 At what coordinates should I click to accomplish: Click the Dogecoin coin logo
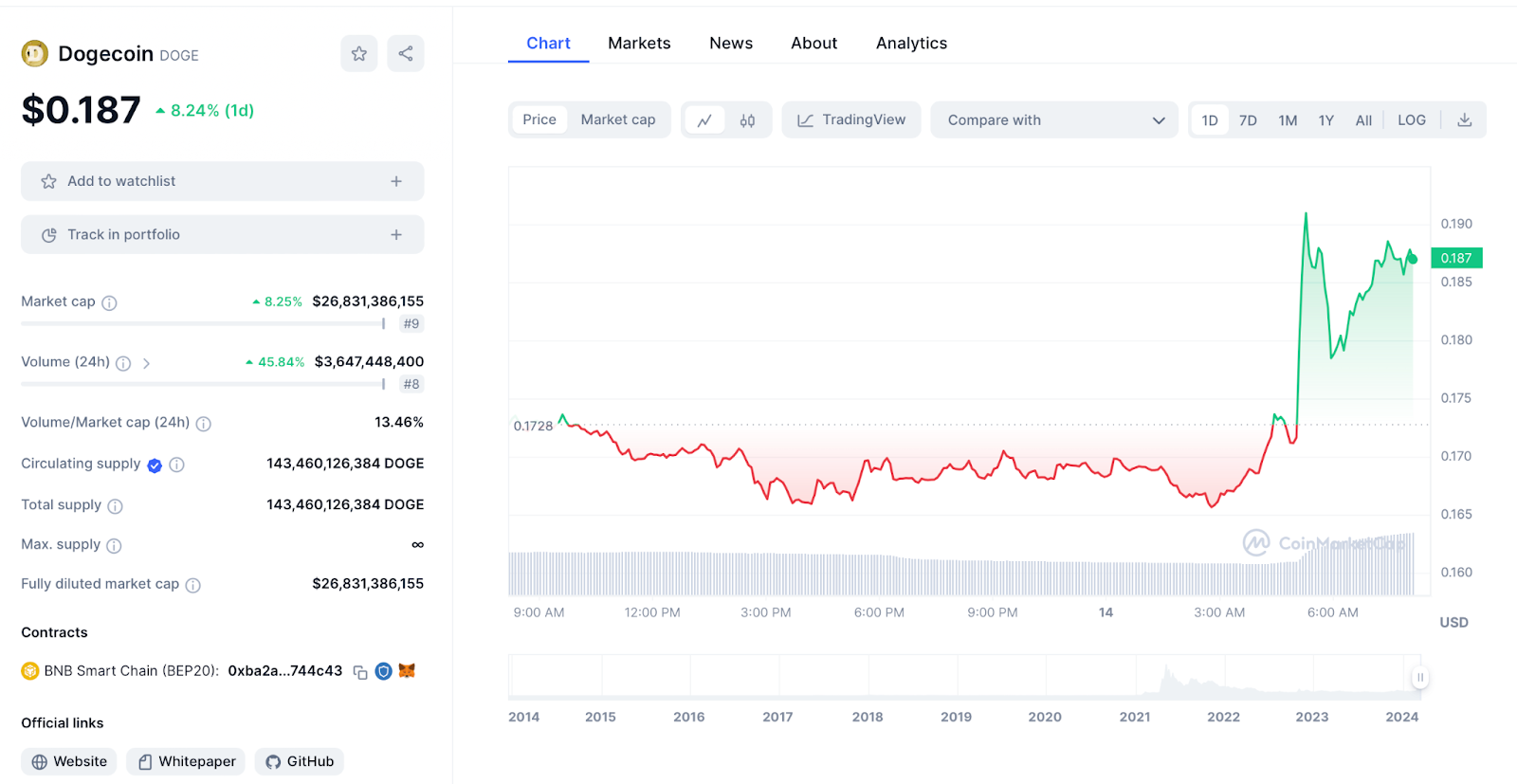tap(35, 54)
